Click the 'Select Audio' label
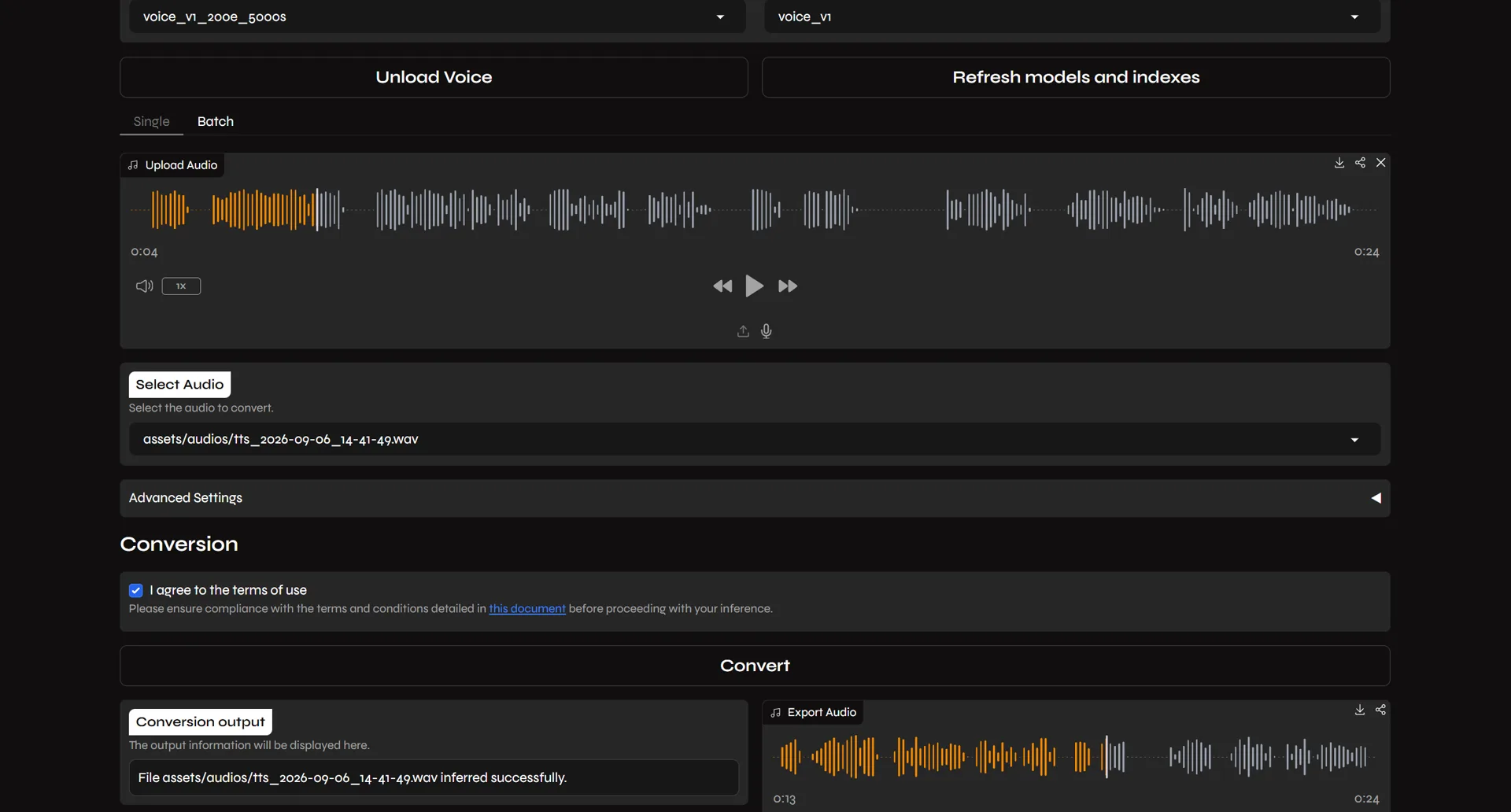This screenshot has height=812, width=1511. 179,385
